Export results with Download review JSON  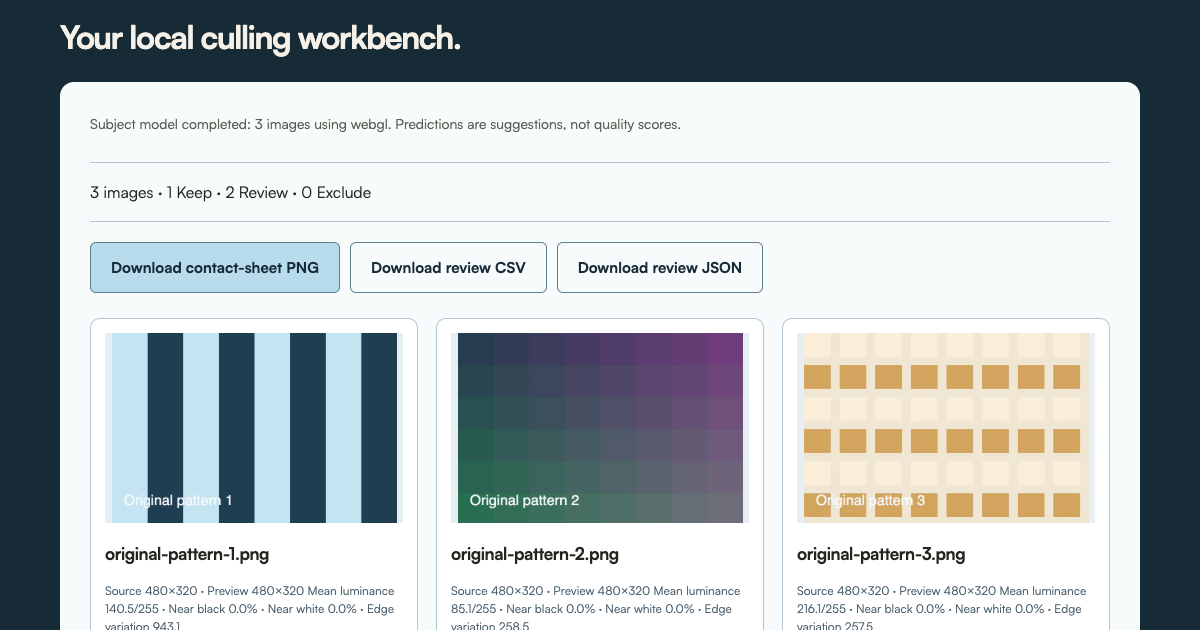[660, 267]
